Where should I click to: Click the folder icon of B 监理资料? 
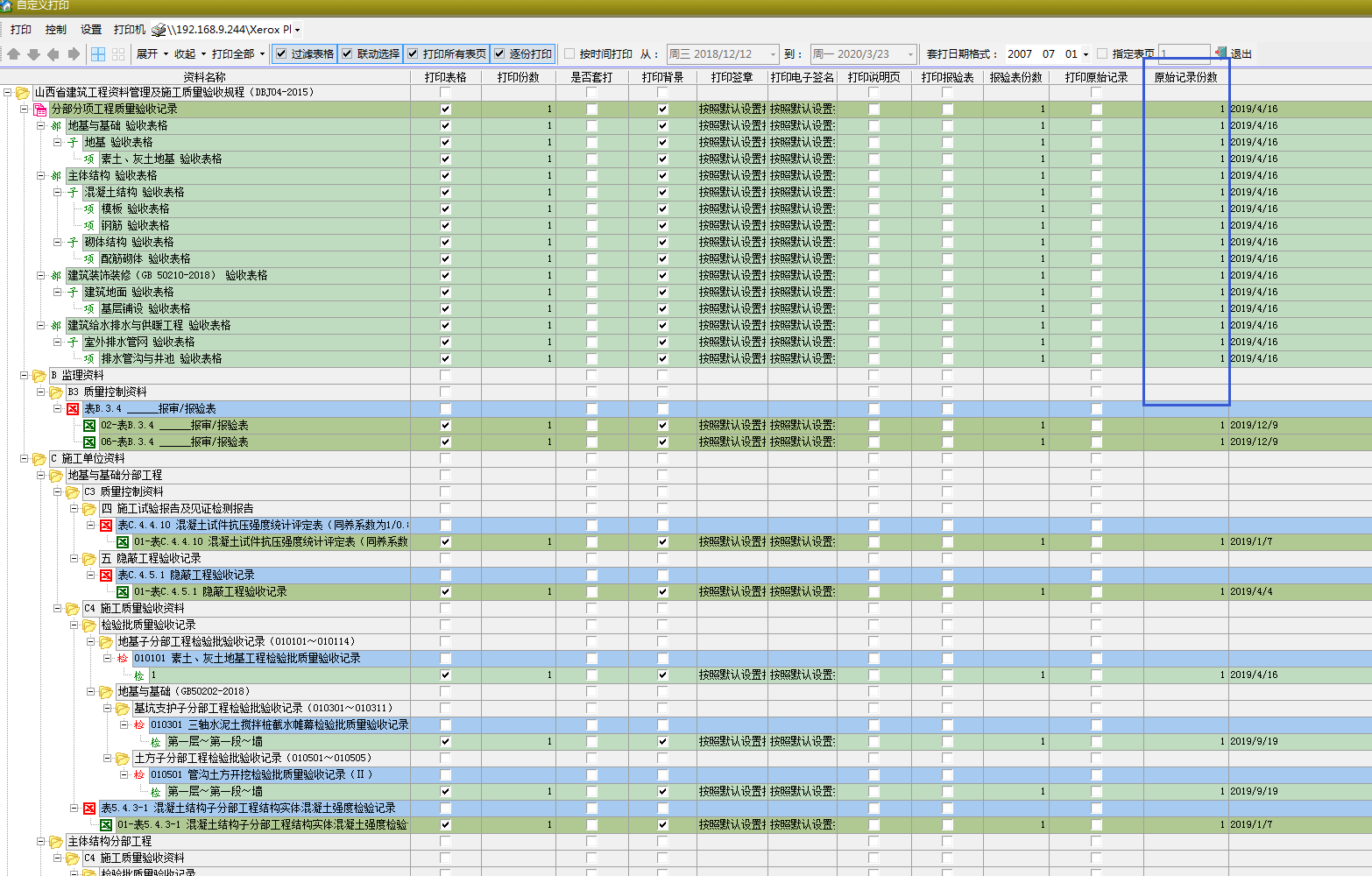(39, 375)
